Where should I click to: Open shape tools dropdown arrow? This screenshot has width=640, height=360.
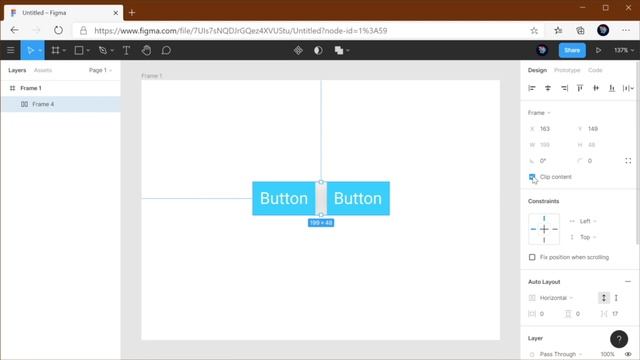click(88, 51)
